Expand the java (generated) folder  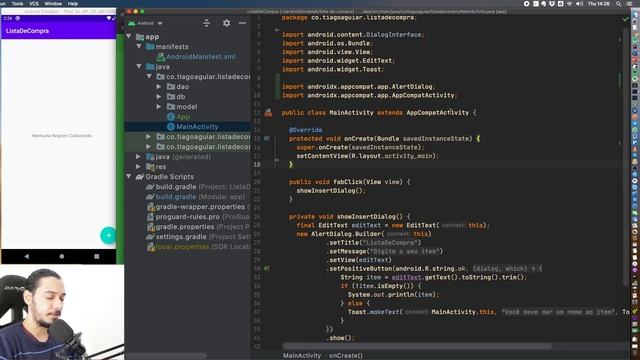139,157
